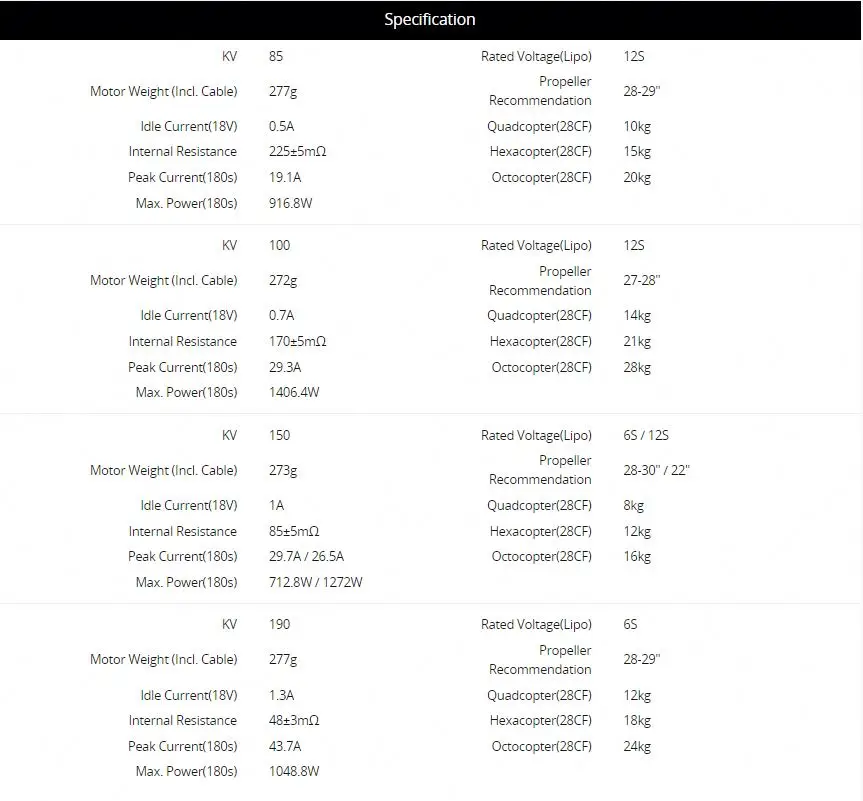Image resolution: width=863 pixels, height=801 pixels.
Task: Select the 225±5mΩ internal resistance value
Action: tap(298, 152)
